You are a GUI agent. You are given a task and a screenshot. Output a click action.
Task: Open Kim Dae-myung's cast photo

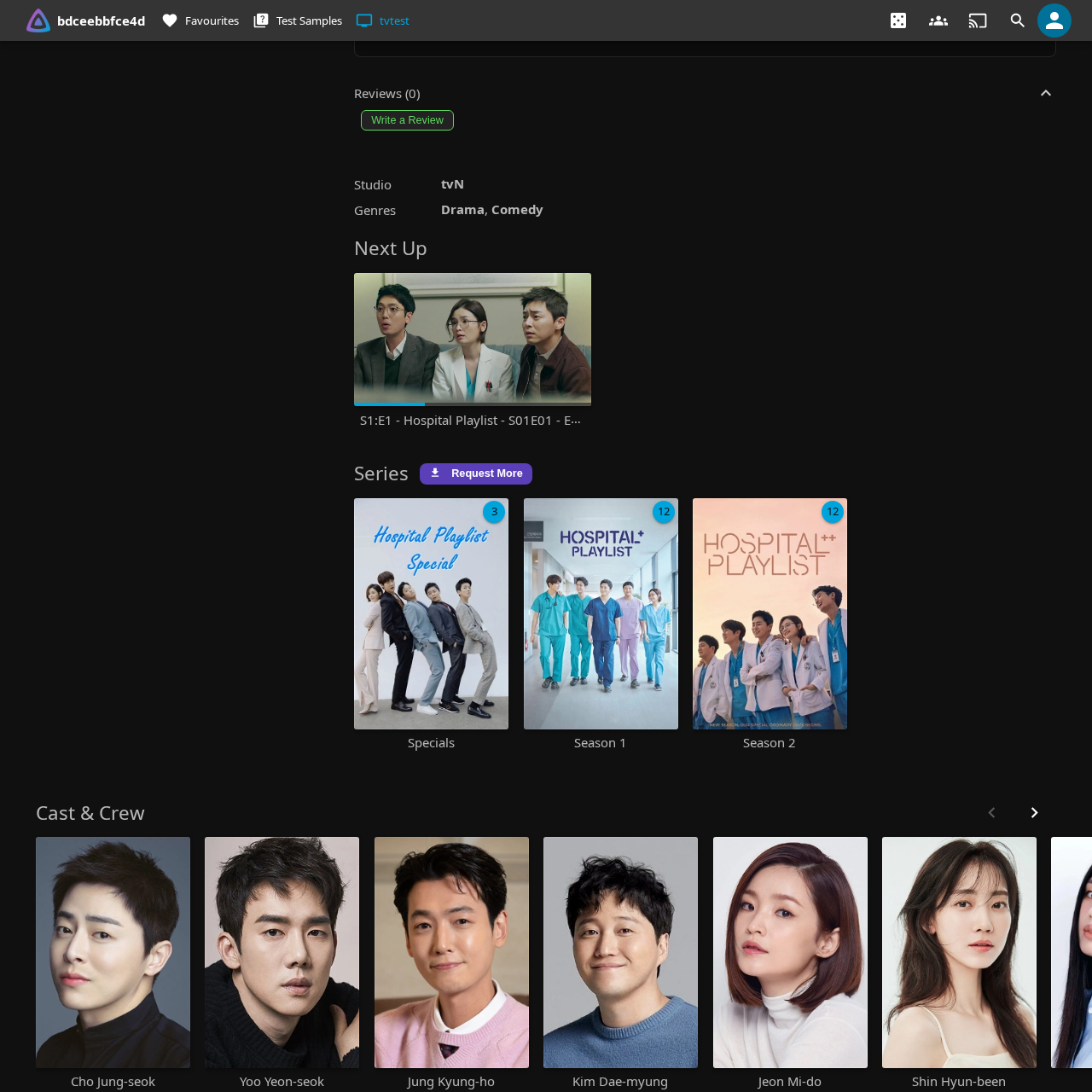[x=620, y=952]
